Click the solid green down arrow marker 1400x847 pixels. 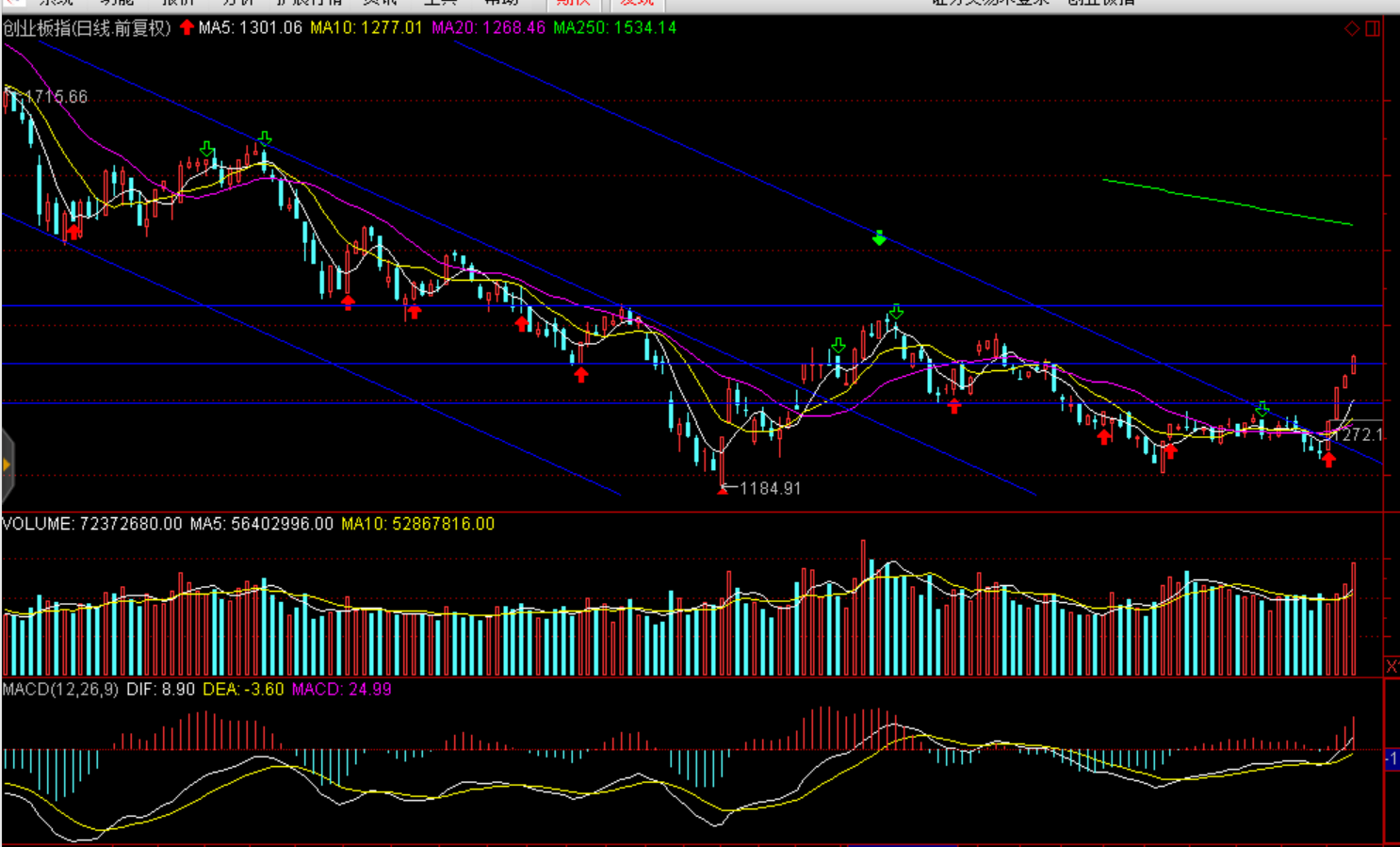click(x=879, y=238)
